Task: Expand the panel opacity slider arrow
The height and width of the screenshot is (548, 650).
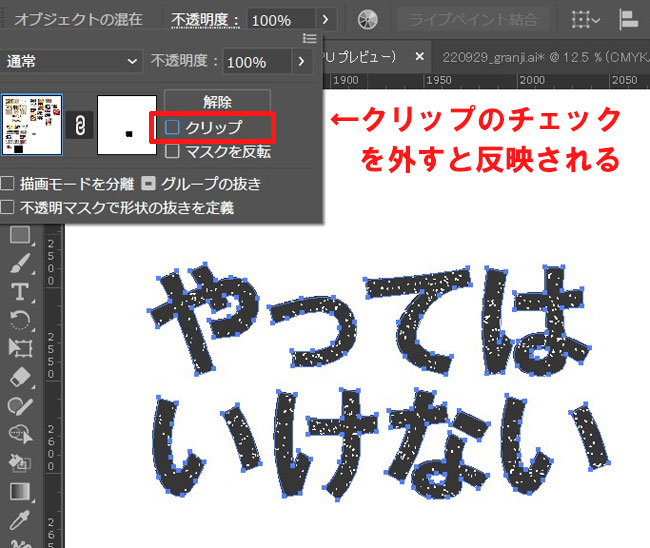Action: coord(301,61)
